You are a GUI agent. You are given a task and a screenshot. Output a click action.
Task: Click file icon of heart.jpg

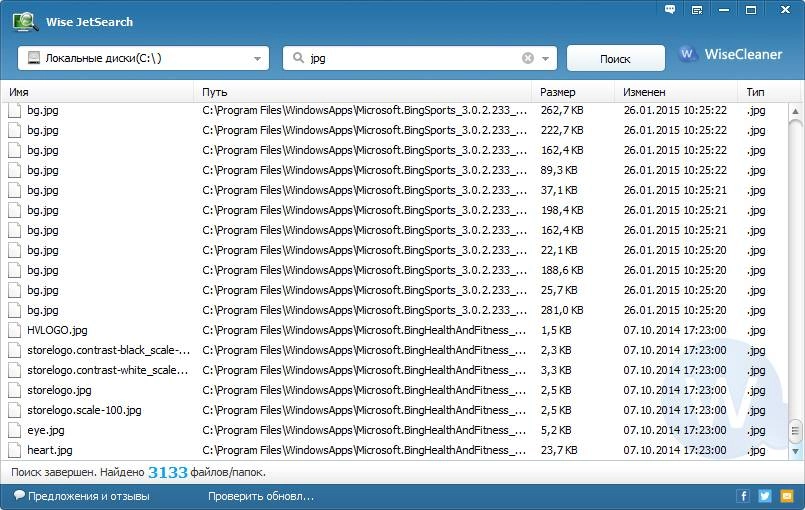click(15, 450)
